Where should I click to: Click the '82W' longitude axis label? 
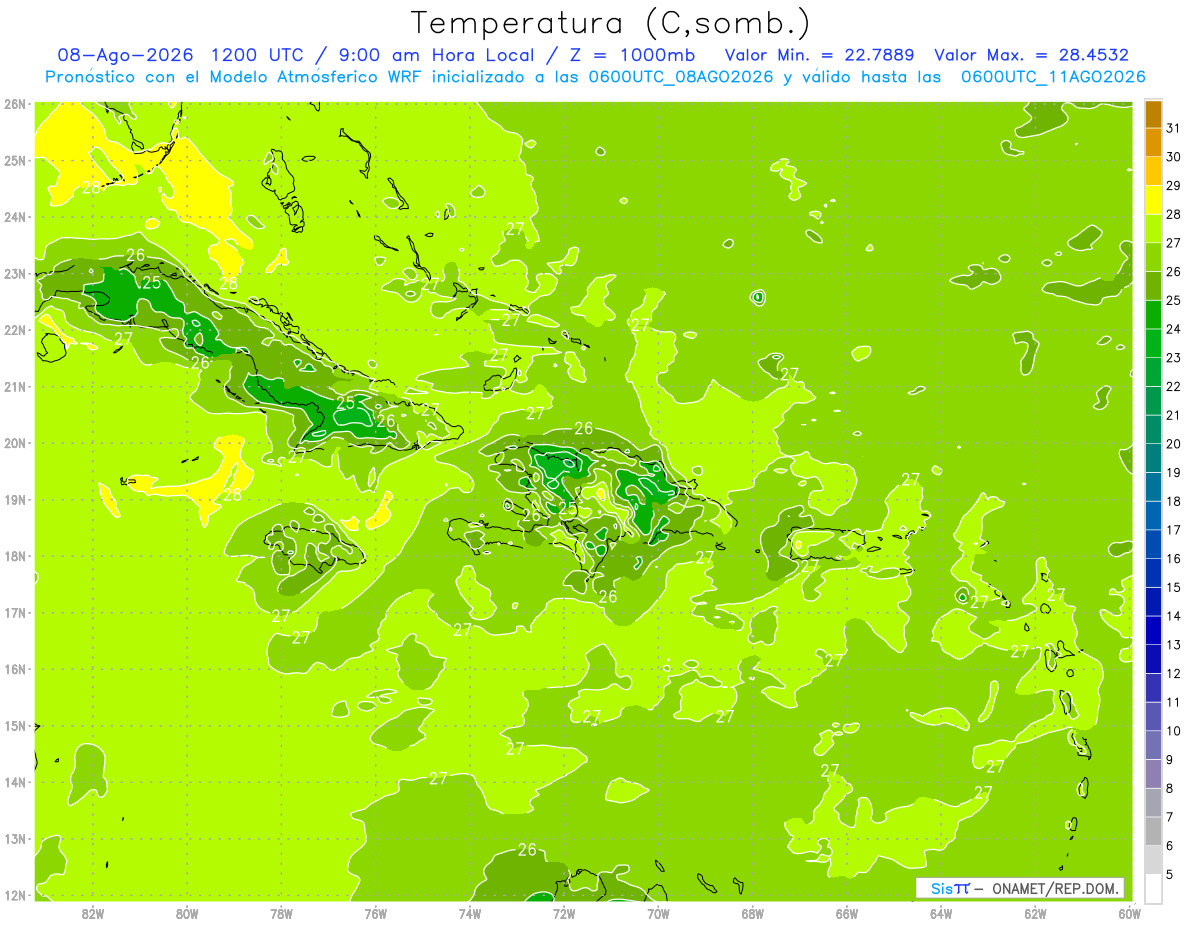(92, 913)
